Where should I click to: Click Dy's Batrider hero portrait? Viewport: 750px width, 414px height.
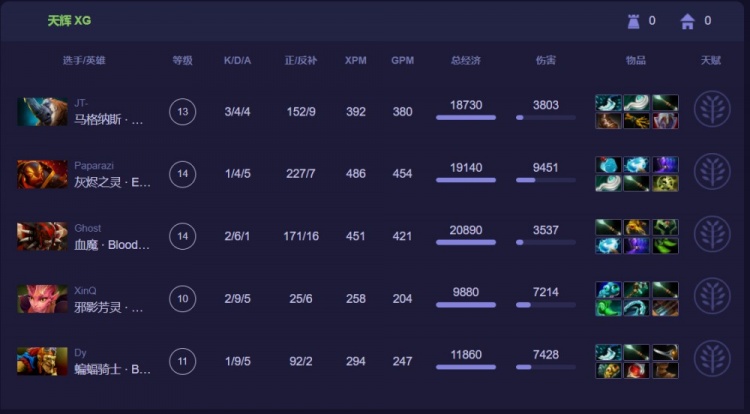click(x=42, y=360)
